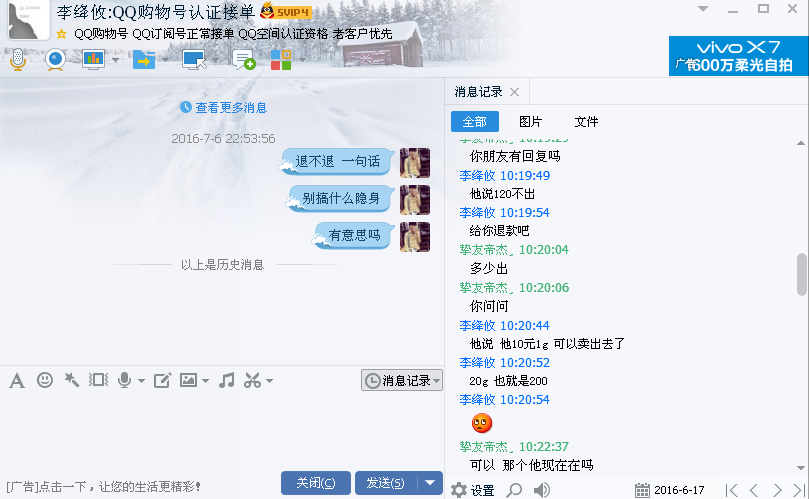Toggle the 消息记录 history panel button

tap(402, 380)
